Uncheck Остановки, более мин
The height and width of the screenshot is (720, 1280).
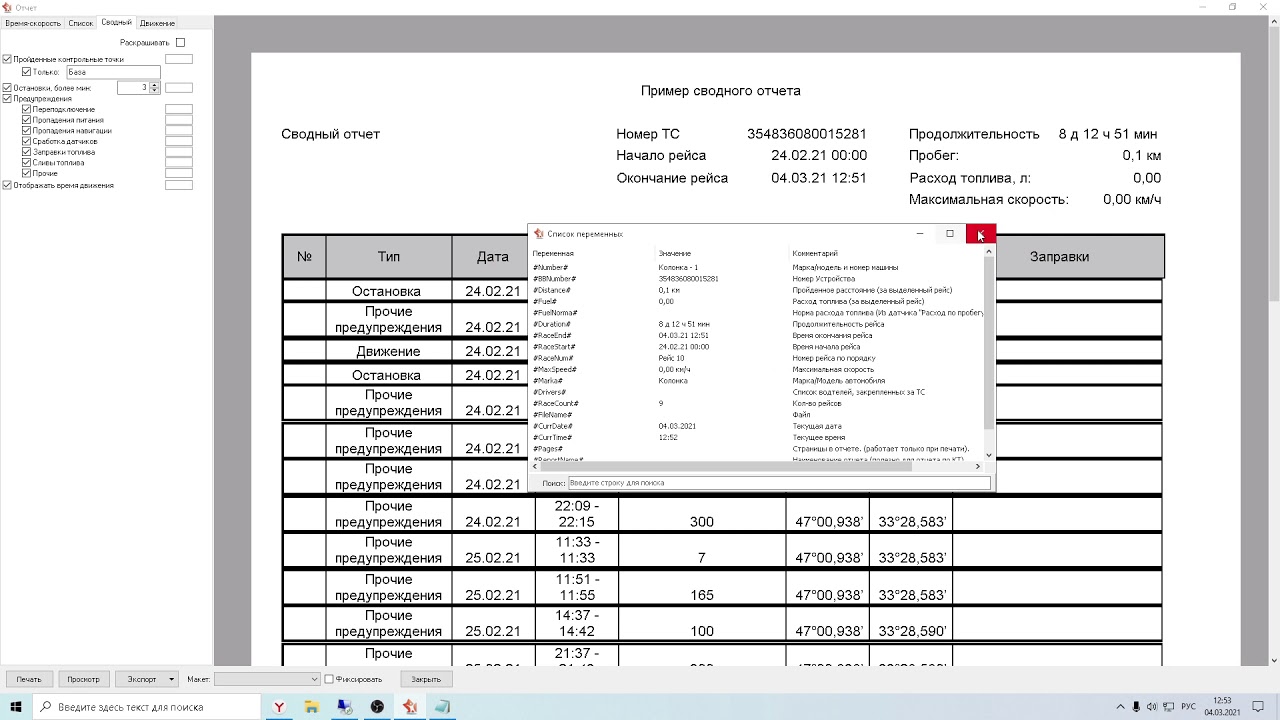(x=7, y=88)
